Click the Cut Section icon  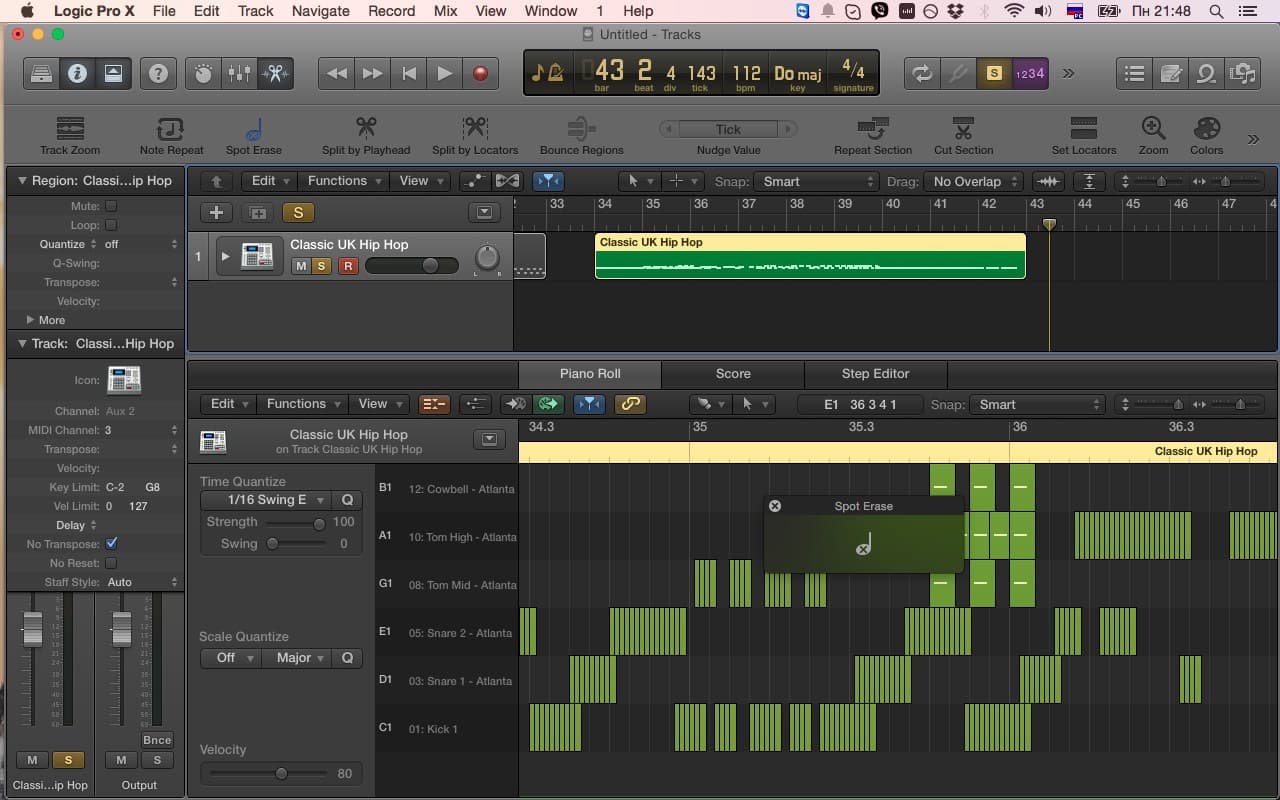pyautogui.click(x=963, y=129)
